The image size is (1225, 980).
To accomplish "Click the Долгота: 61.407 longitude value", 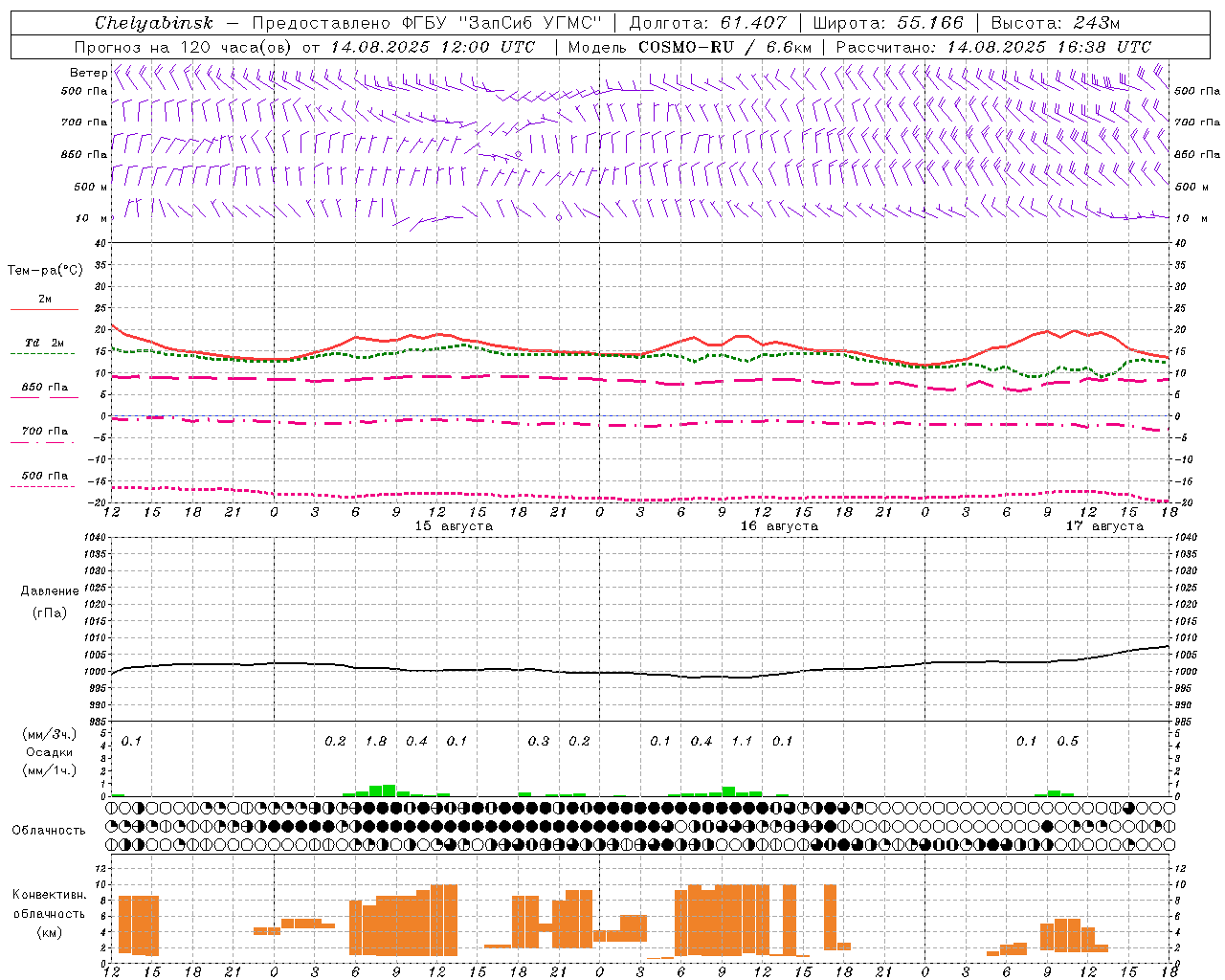I will click(707, 23).
